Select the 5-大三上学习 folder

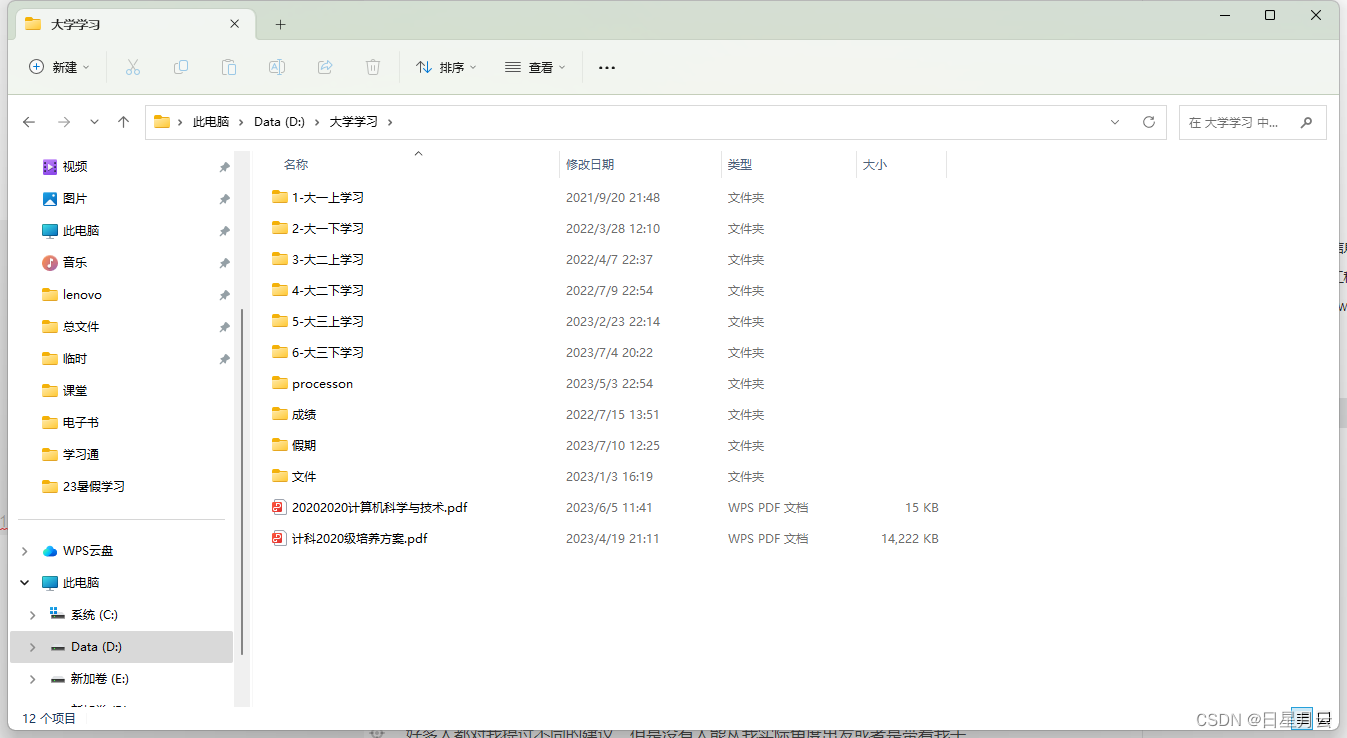click(327, 322)
